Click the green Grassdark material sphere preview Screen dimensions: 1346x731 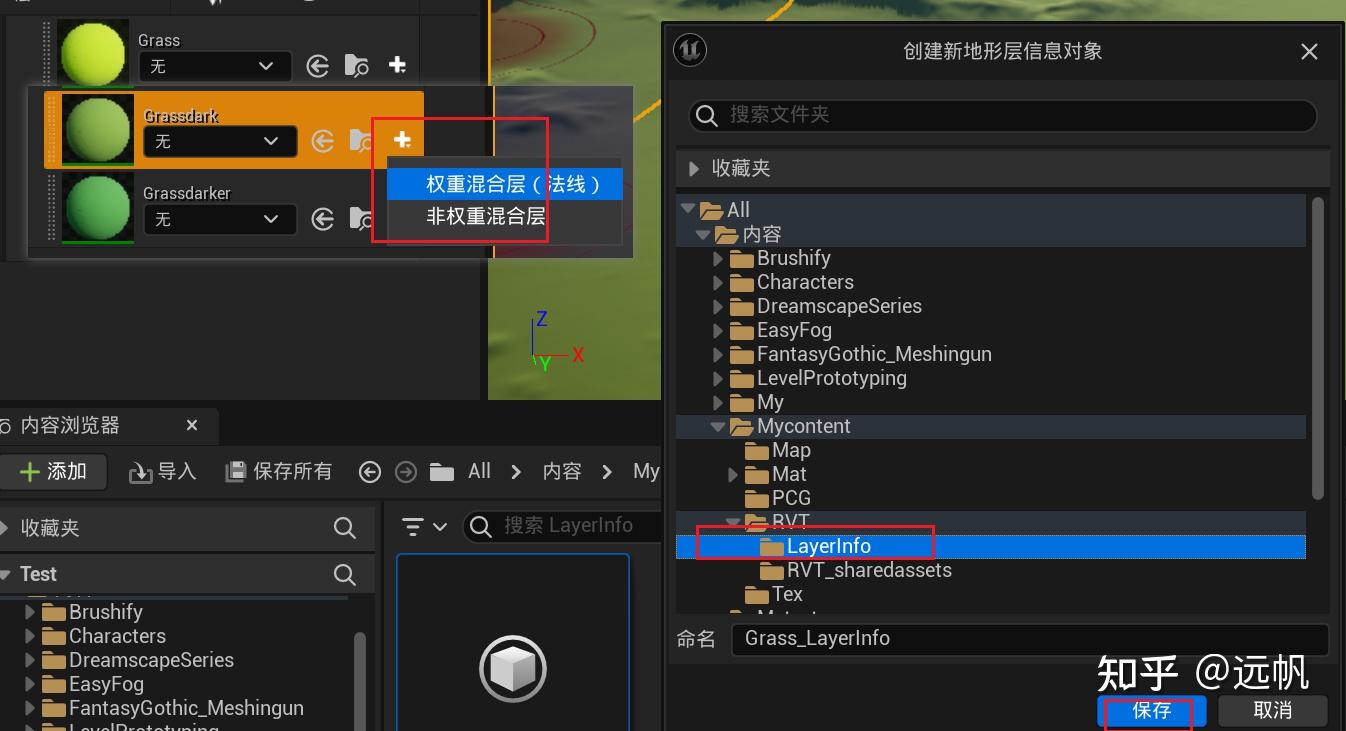96,129
